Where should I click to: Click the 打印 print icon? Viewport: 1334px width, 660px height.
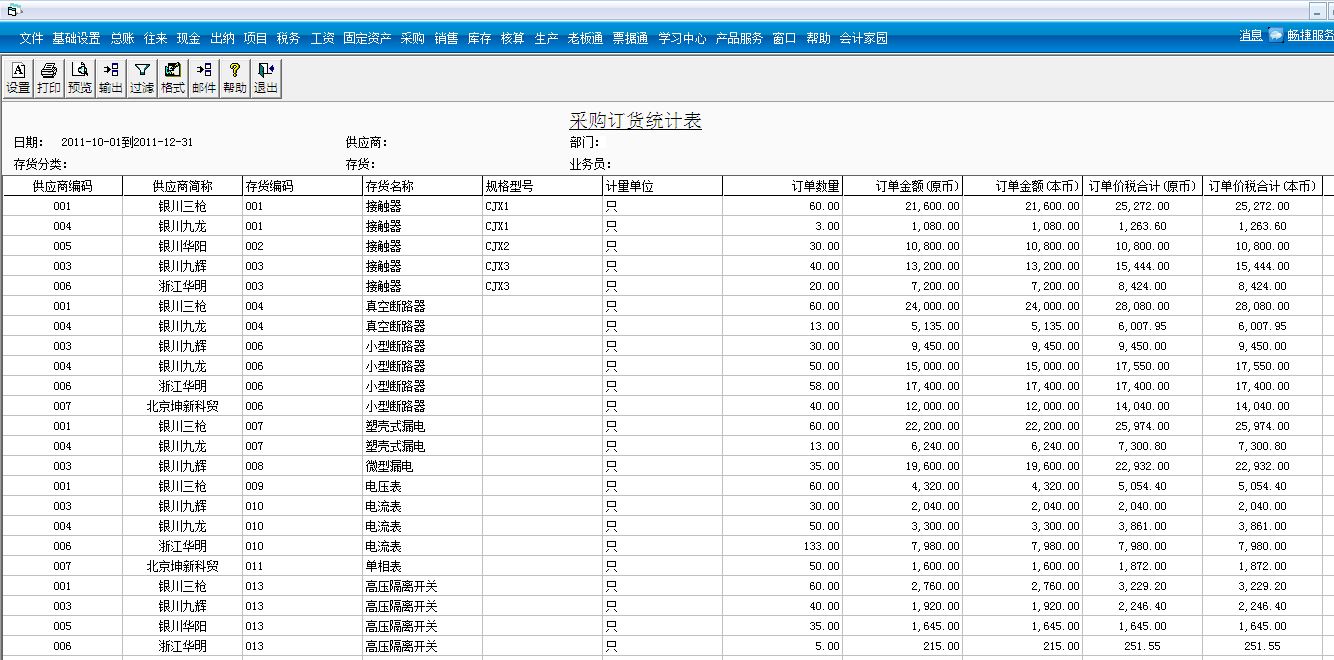click(x=48, y=77)
